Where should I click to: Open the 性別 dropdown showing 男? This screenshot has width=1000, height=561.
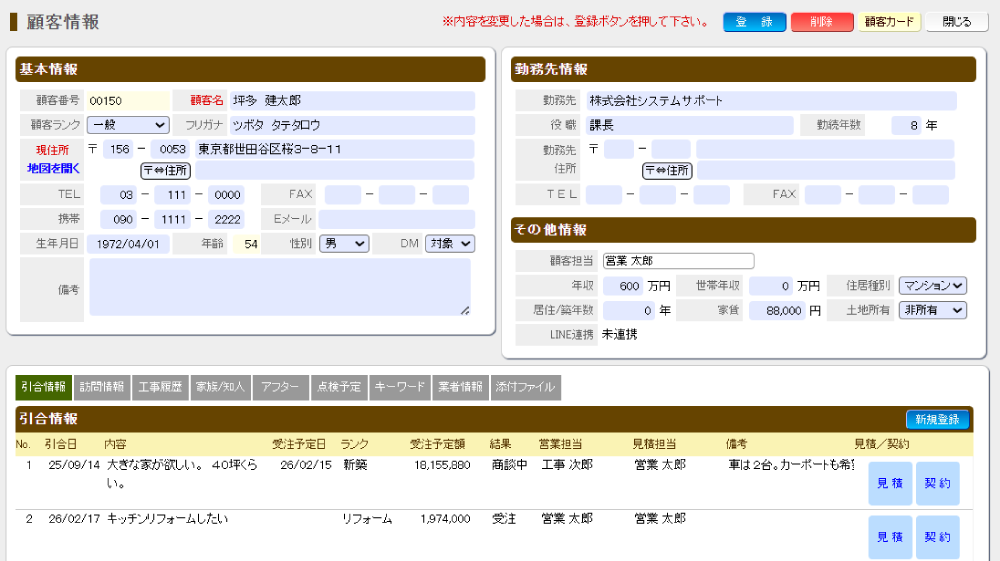344,244
